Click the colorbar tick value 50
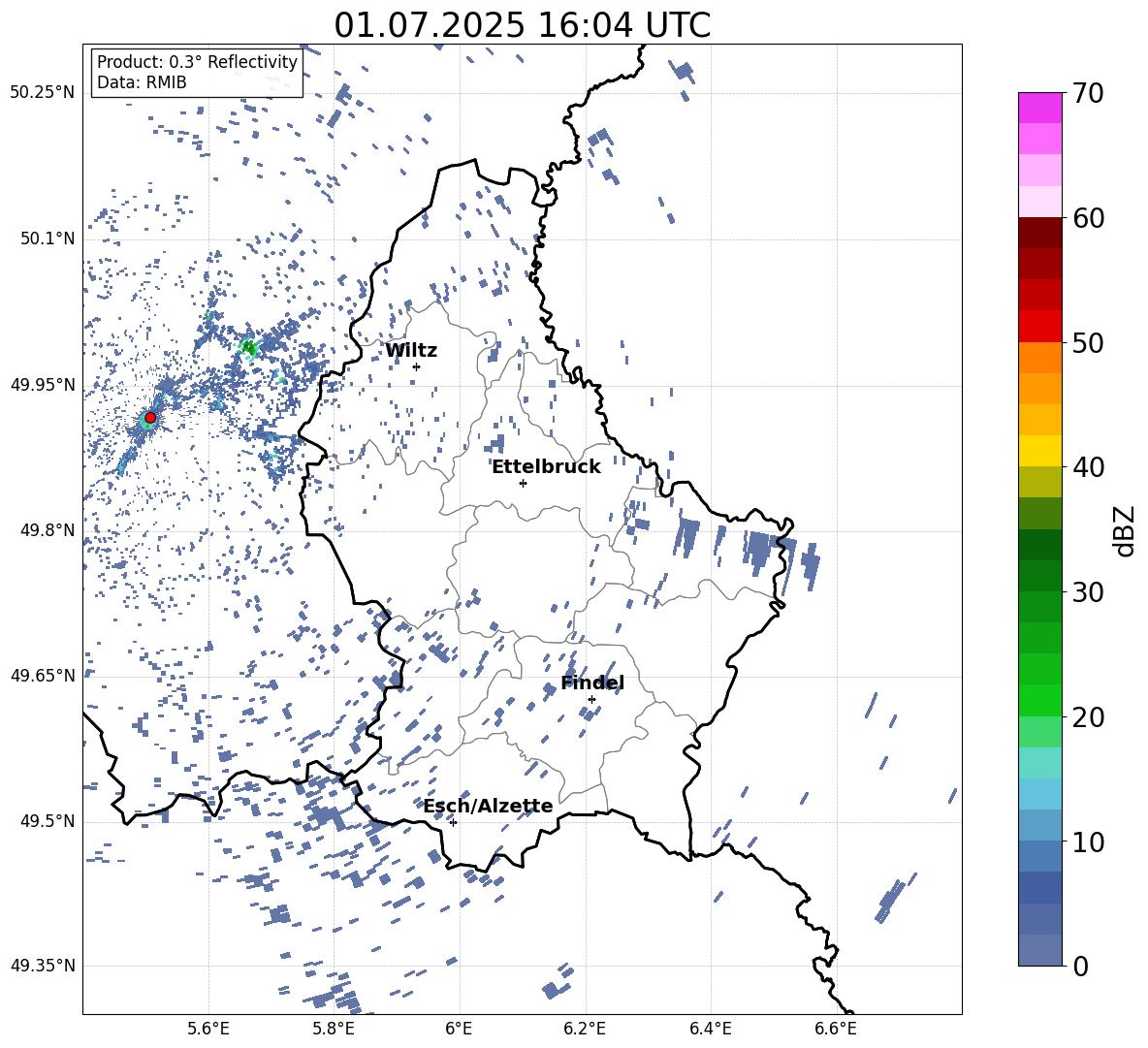The height and width of the screenshot is (1048, 1148). [x=1089, y=342]
